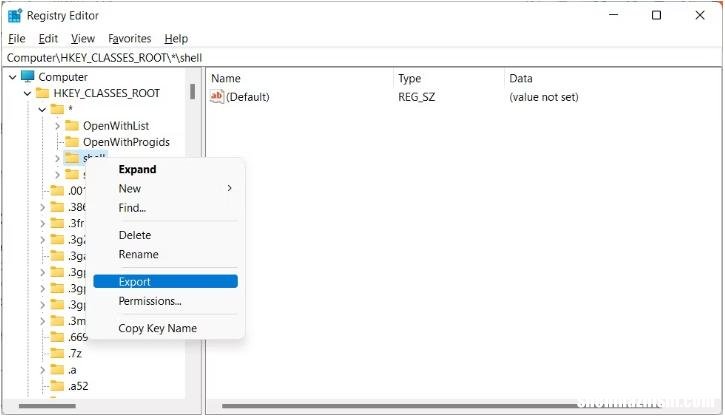Choose Expand in the context menu
725x416 pixels.
(166, 169)
